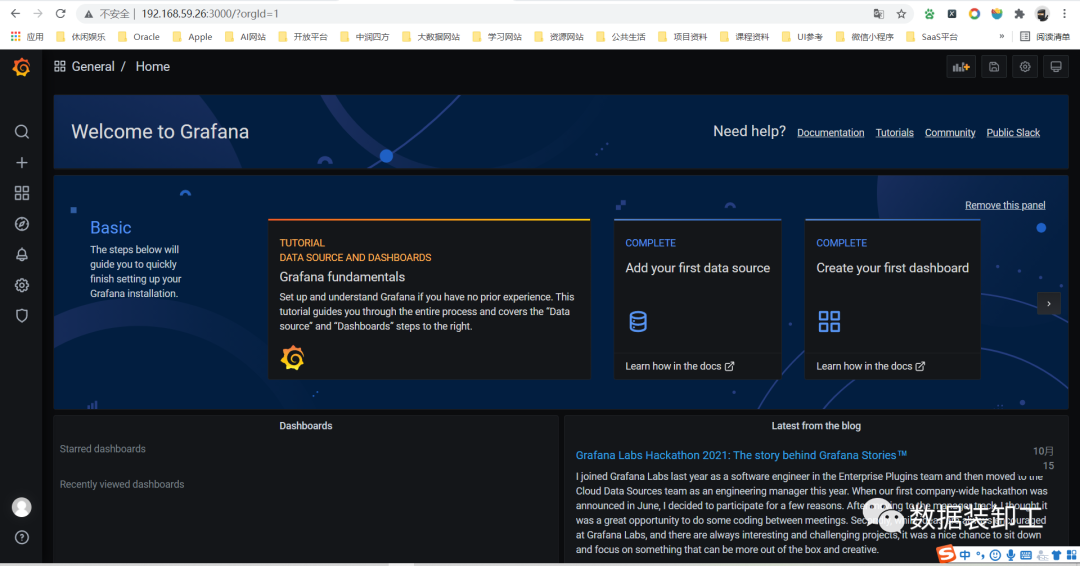Reload the page with browser refresh icon
This screenshot has width=1080, height=566.
(x=61, y=13)
